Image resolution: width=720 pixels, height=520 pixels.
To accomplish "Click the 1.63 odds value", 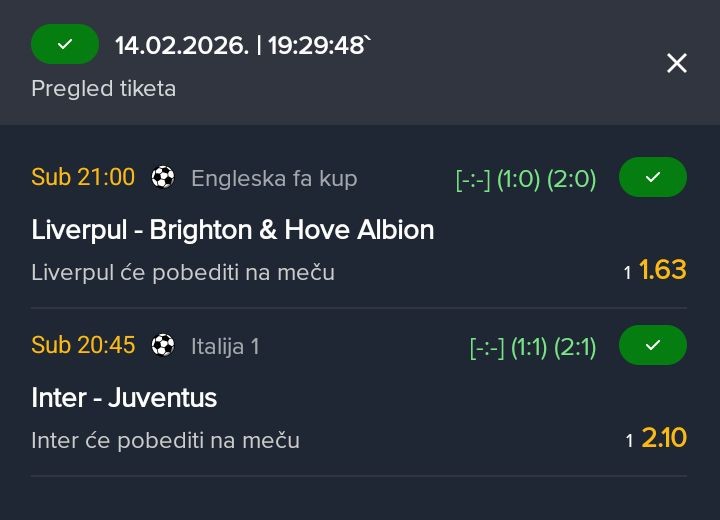I will coord(662,270).
